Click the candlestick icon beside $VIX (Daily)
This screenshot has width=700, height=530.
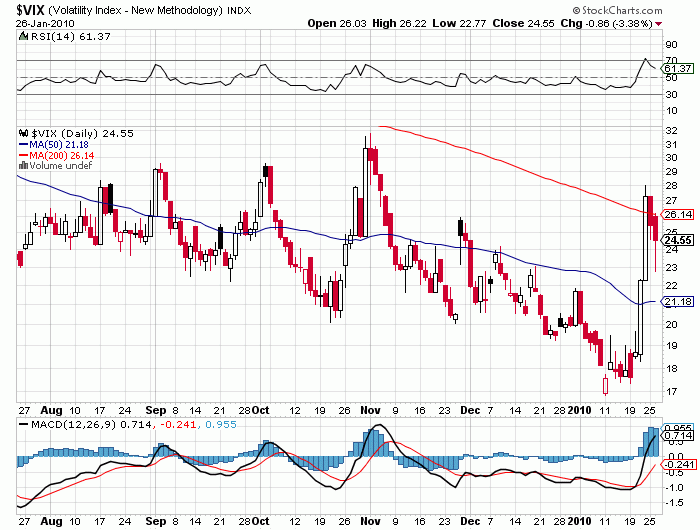(x=24, y=133)
